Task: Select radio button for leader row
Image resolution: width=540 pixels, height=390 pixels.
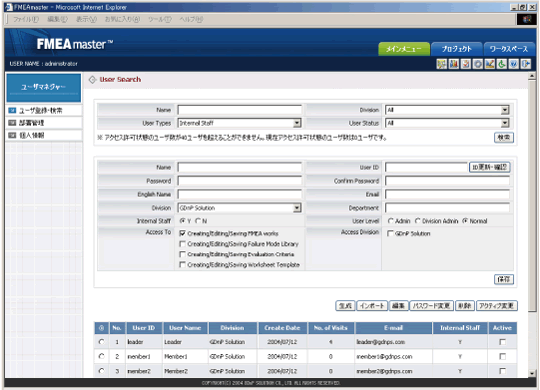Action: tap(101, 342)
